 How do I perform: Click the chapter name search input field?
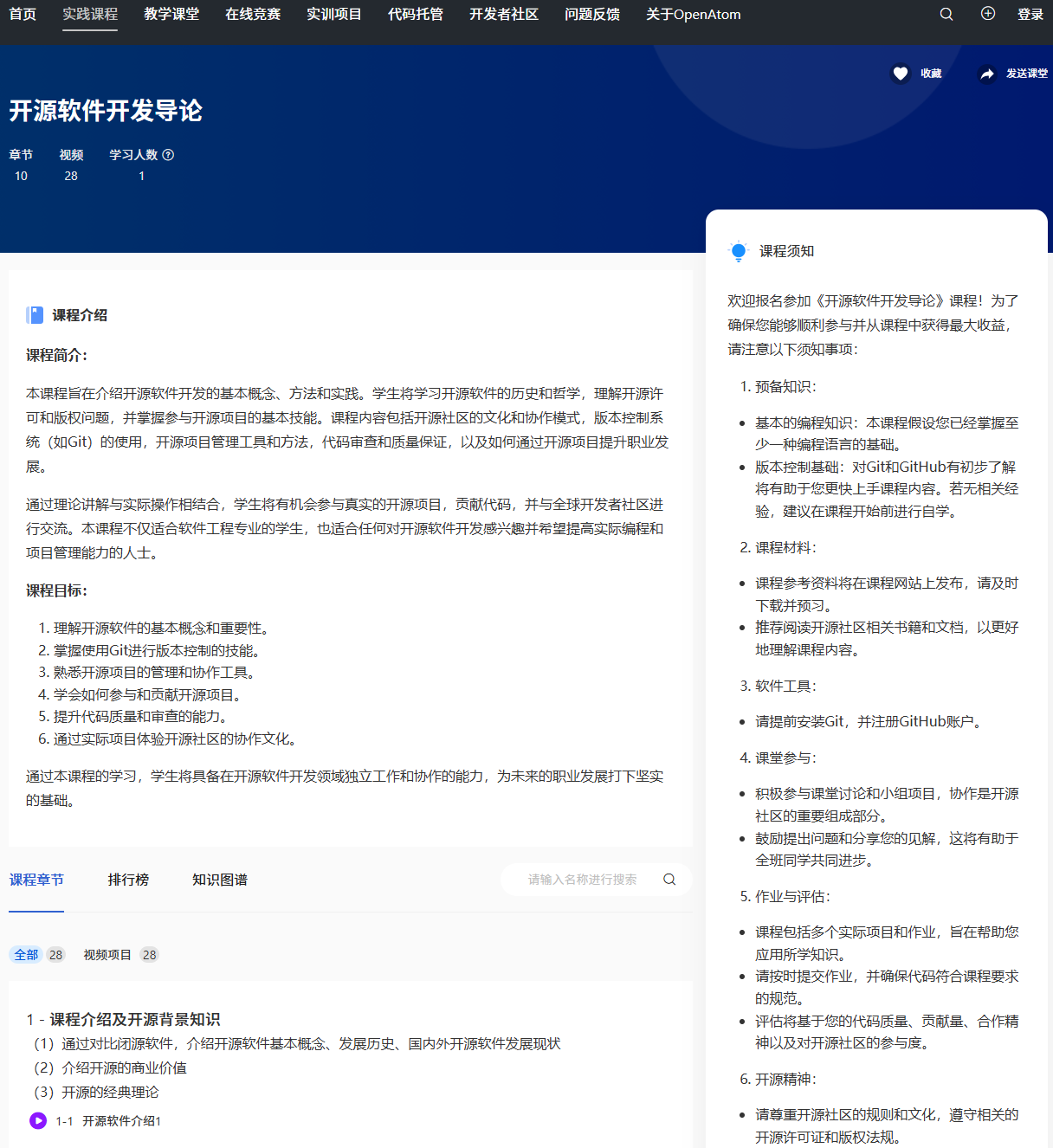tap(582, 880)
